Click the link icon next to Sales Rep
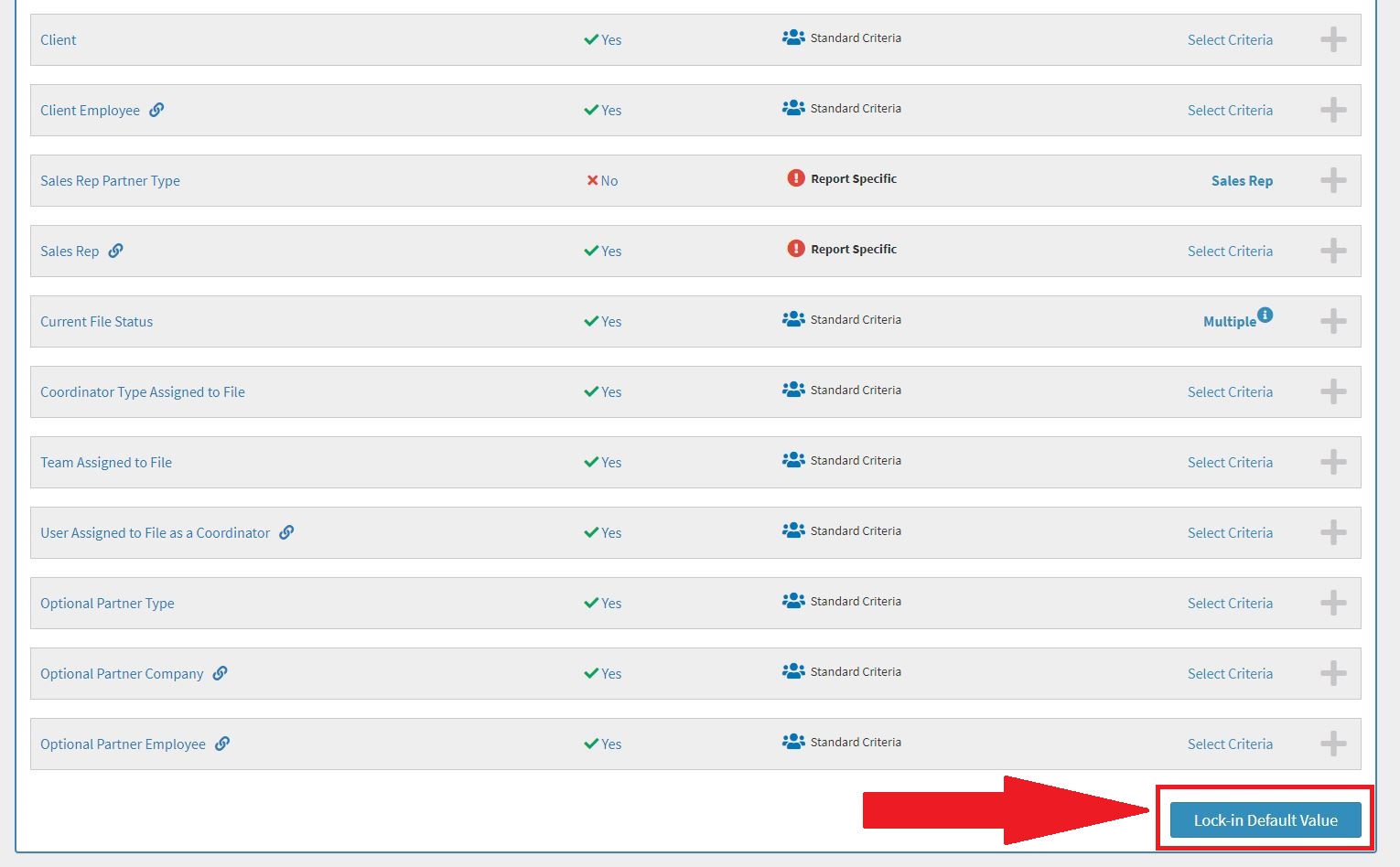This screenshot has height=867, width=1400. [x=115, y=251]
